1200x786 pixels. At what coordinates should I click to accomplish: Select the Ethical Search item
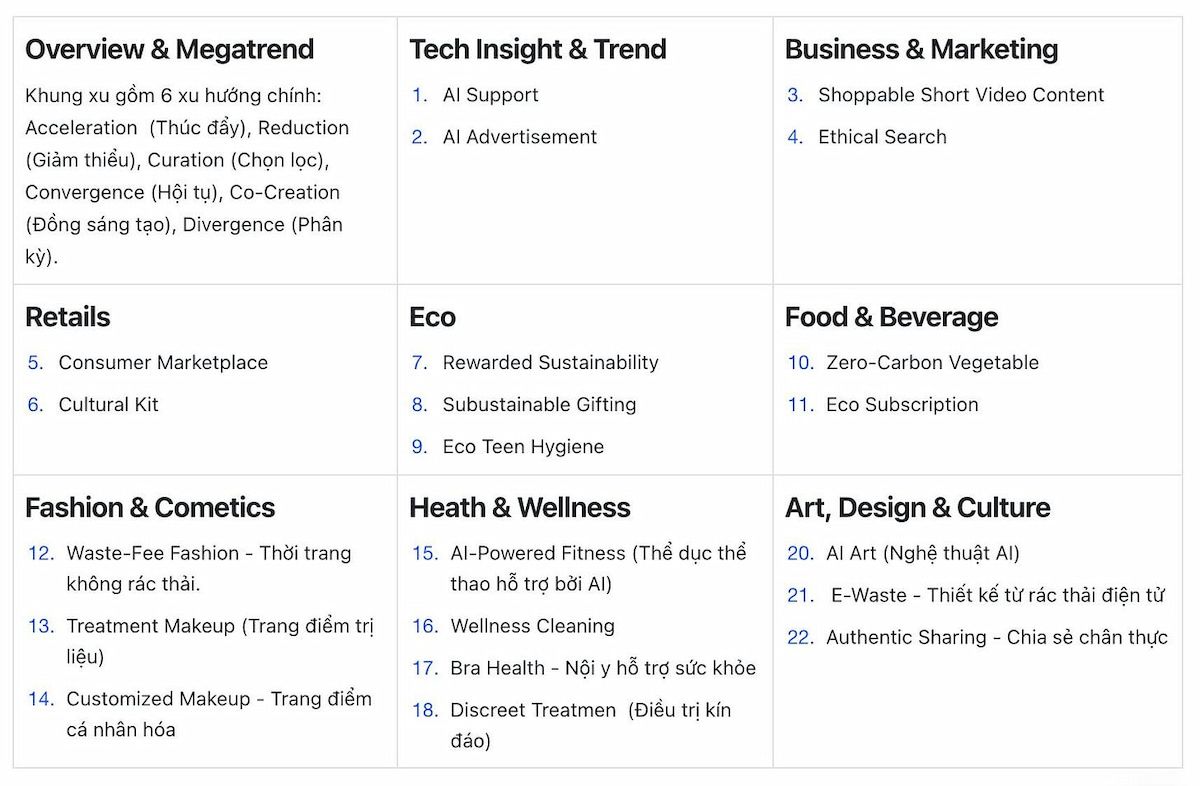(882, 137)
